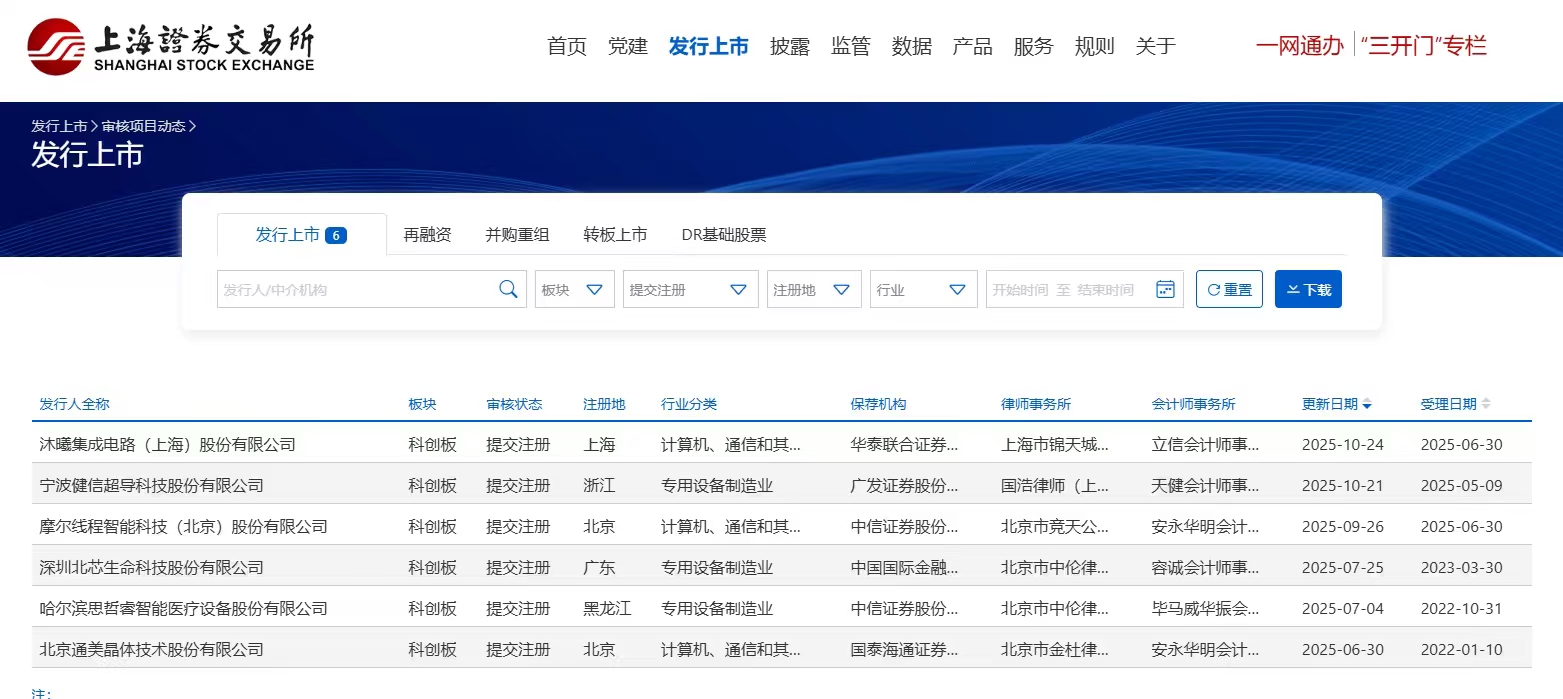Viewport: 1563px width, 699px height.
Task: Click 国泰海通证券 sponsor cell
Action: 905,649
